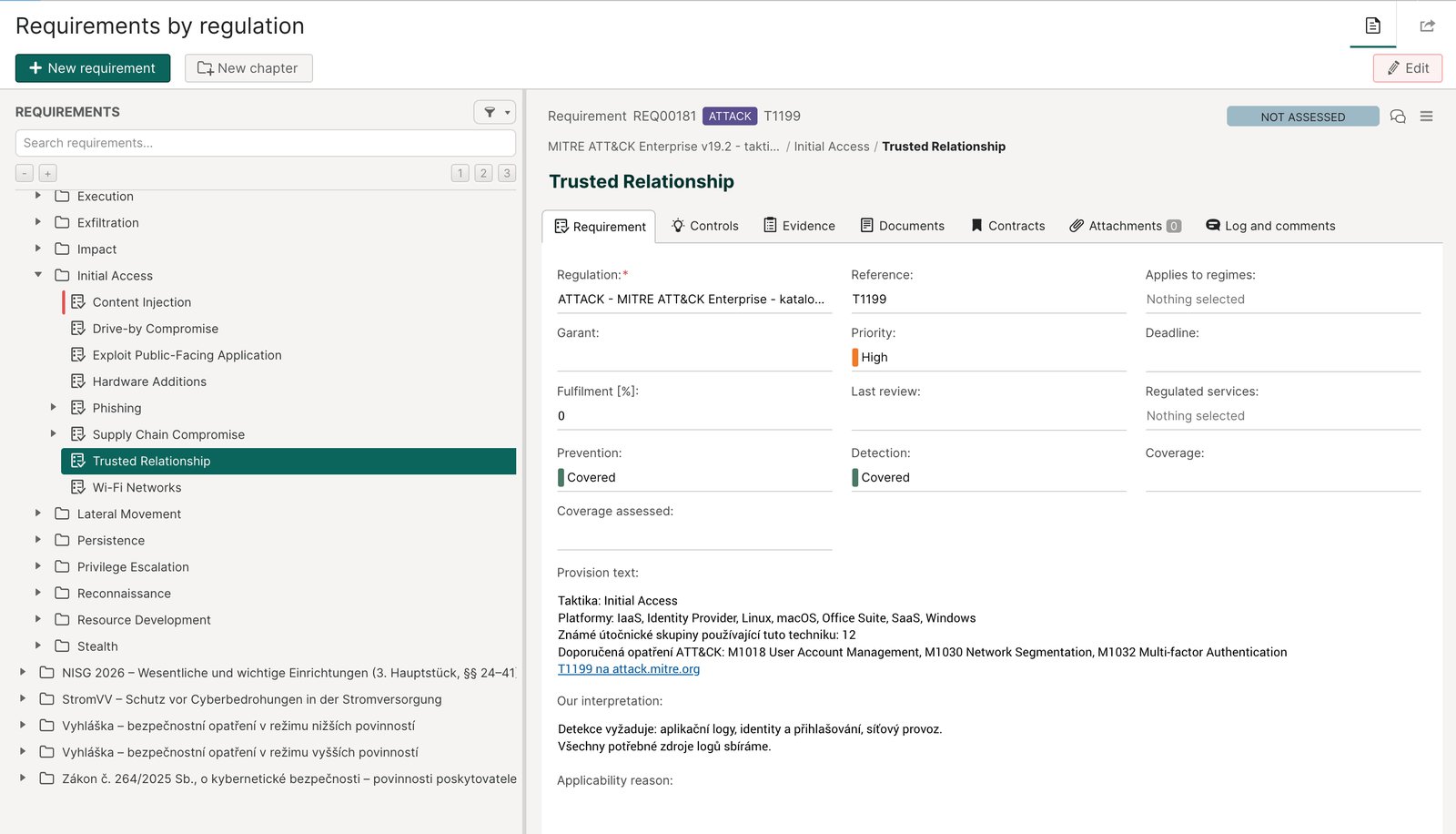
Task: Select the Content Injection requirement
Action: point(142,302)
